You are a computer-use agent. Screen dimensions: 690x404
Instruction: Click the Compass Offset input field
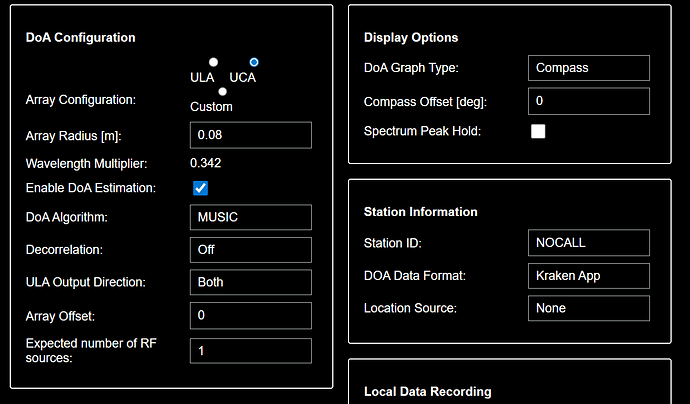tap(588, 101)
